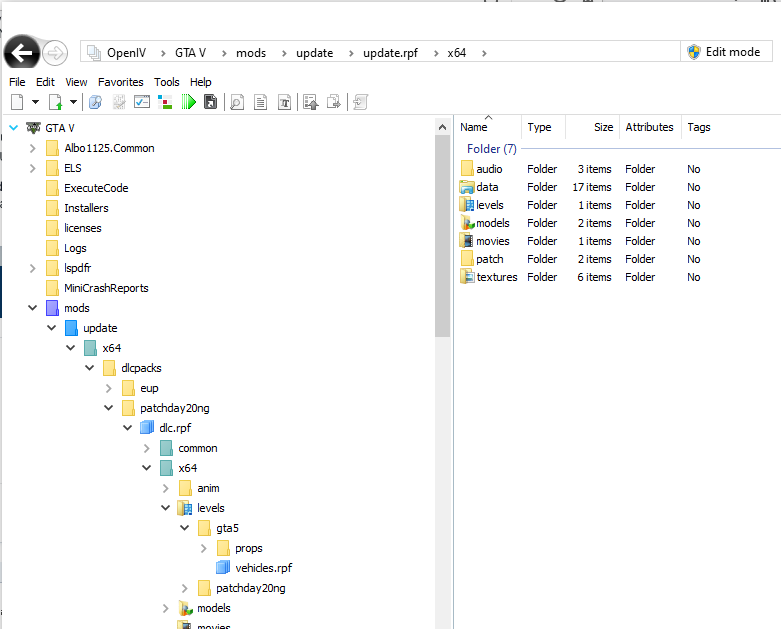
Task: Click the red-green blocks toolbar icon
Action: (165, 102)
